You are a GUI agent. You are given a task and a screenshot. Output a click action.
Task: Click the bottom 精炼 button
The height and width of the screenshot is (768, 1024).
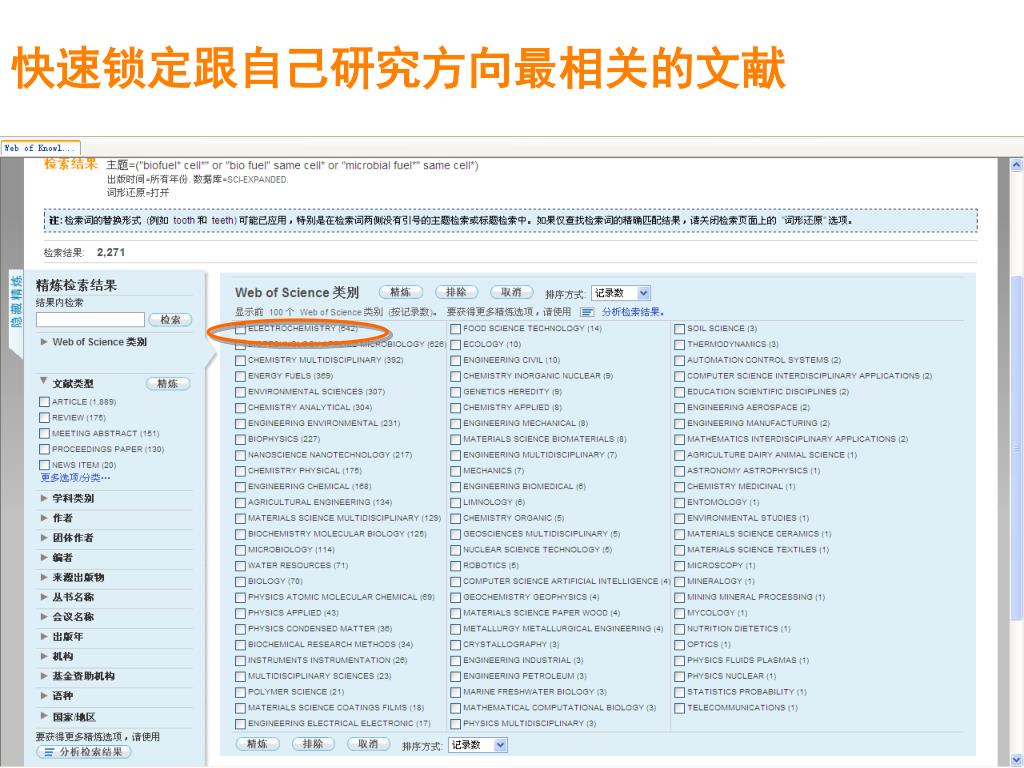click(257, 744)
